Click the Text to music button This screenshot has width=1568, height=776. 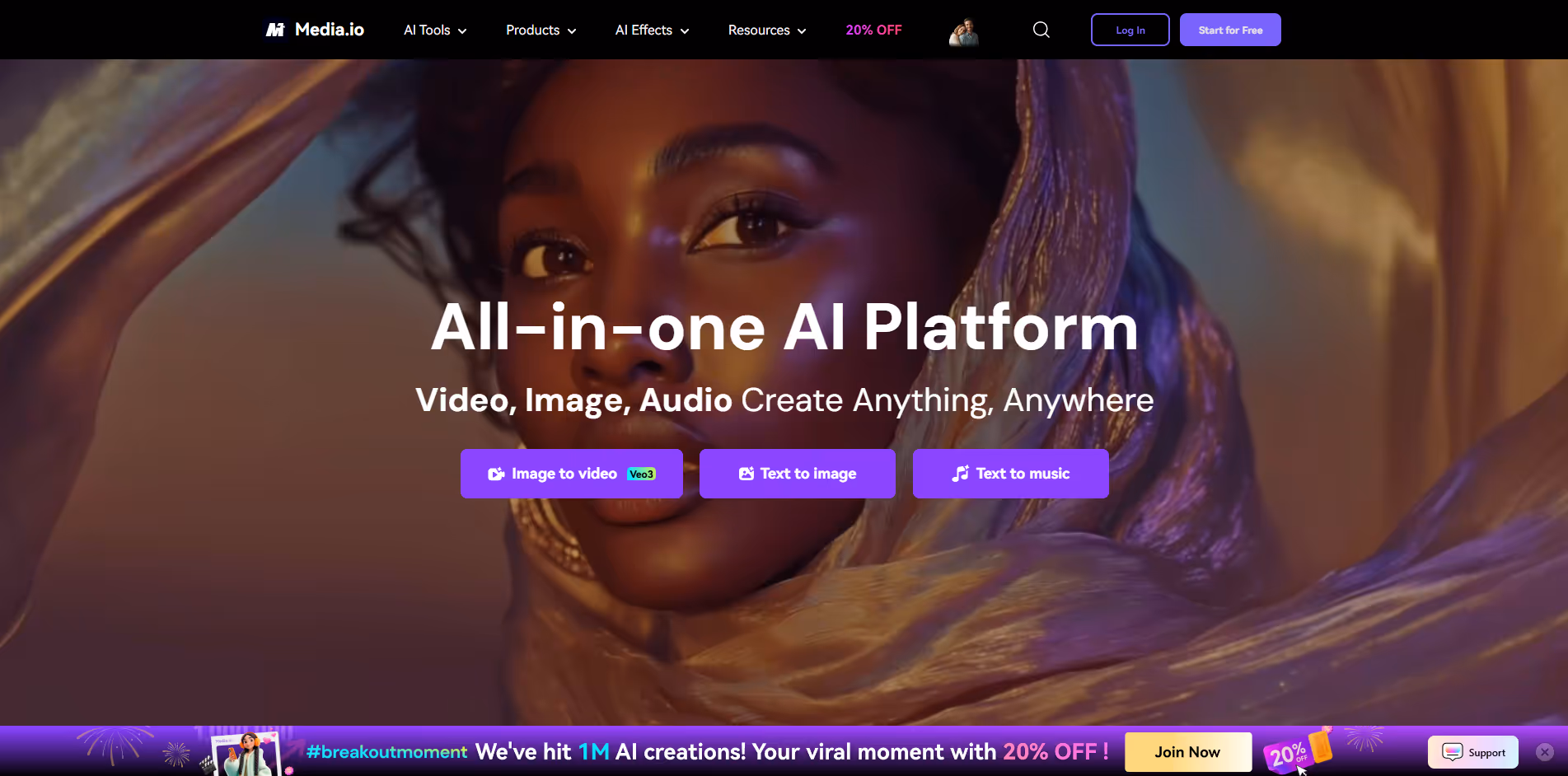(1010, 474)
